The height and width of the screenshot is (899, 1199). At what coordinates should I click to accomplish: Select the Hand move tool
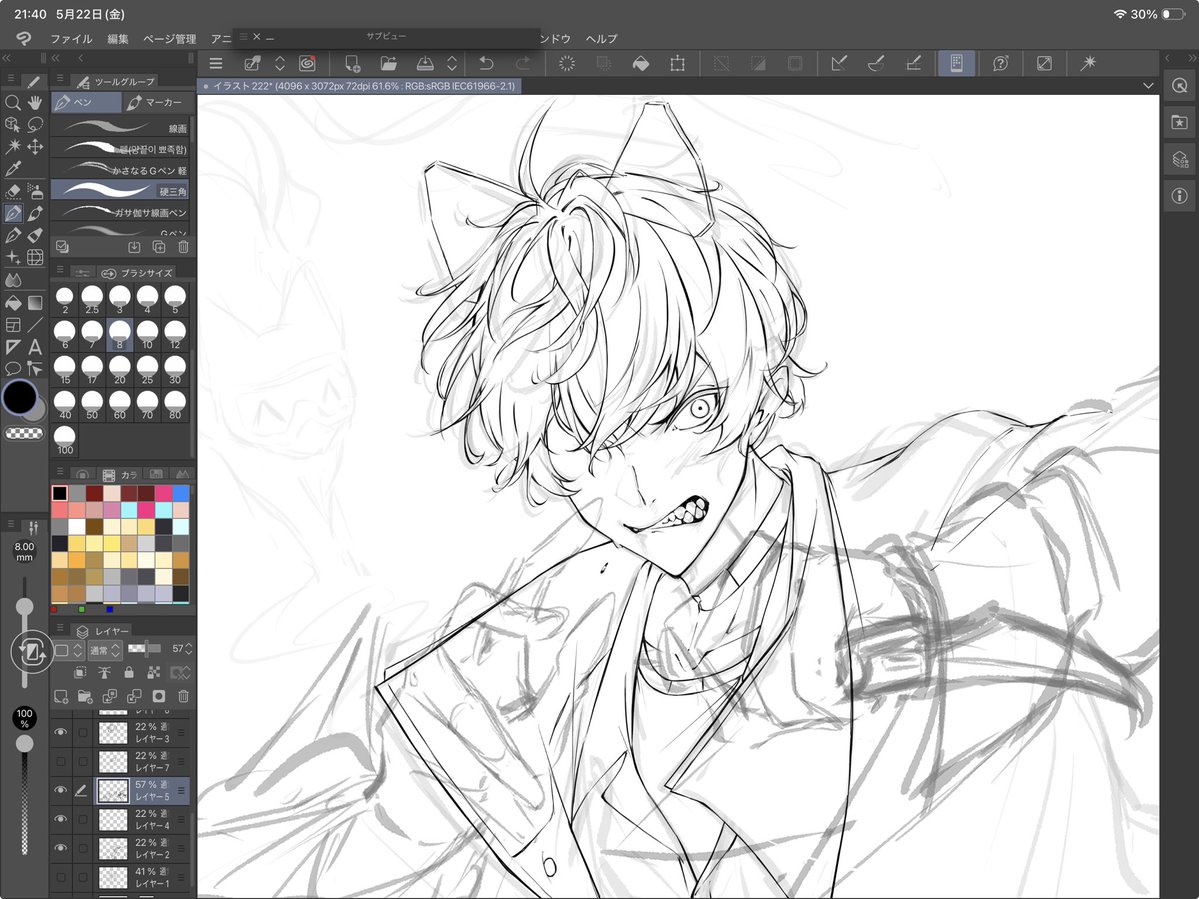click(x=34, y=102)
